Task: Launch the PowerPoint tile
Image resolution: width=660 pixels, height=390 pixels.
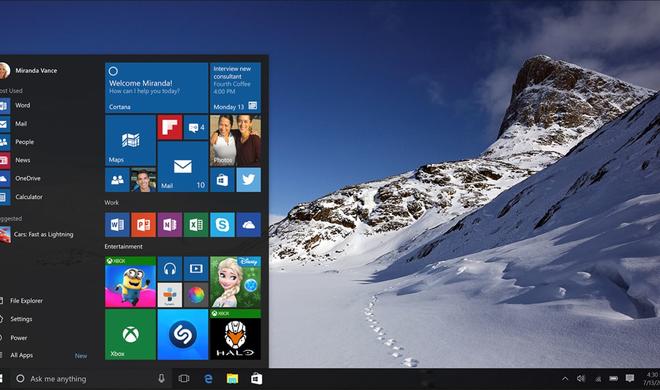Action: tap(144, 225)
